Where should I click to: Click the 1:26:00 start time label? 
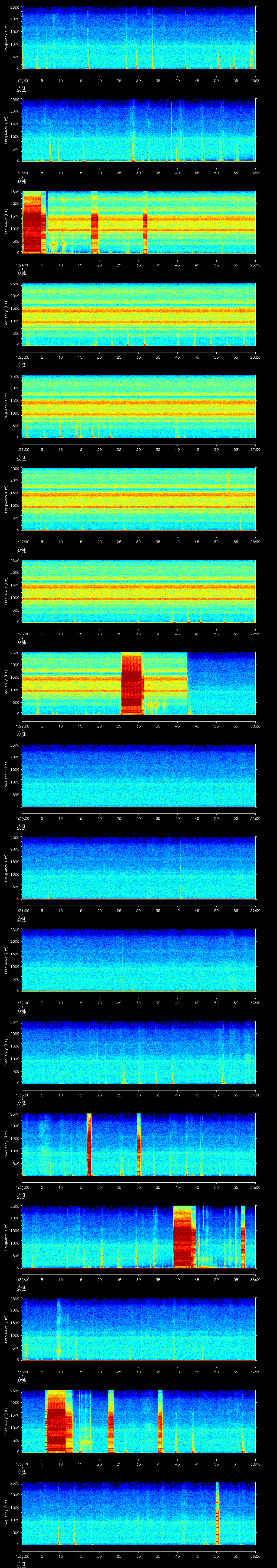tap(22, 449)
